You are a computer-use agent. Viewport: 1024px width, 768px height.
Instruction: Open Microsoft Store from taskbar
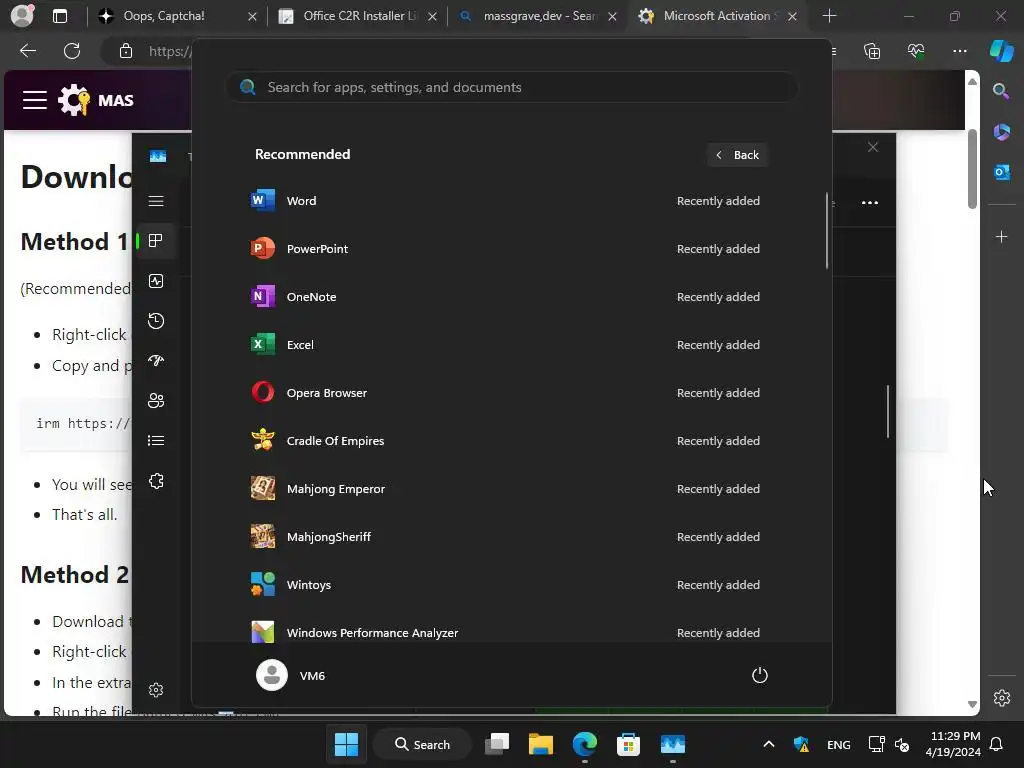click(628, 744)
